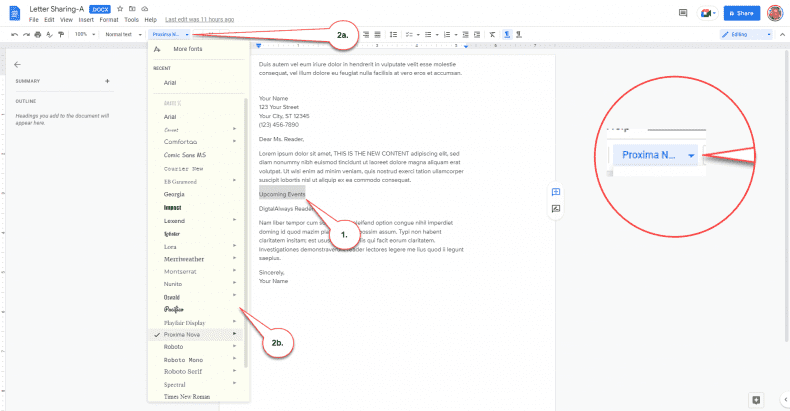Expand the Roboto Mono font submenu

(234, 359)
